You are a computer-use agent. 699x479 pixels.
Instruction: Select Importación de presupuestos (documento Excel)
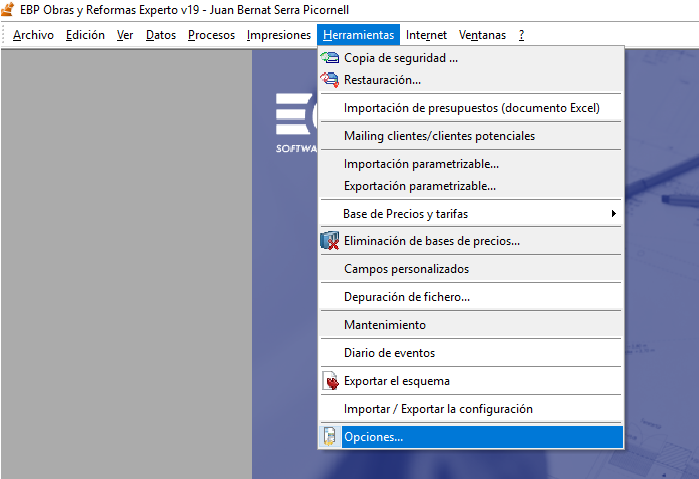tap(471, 108)
